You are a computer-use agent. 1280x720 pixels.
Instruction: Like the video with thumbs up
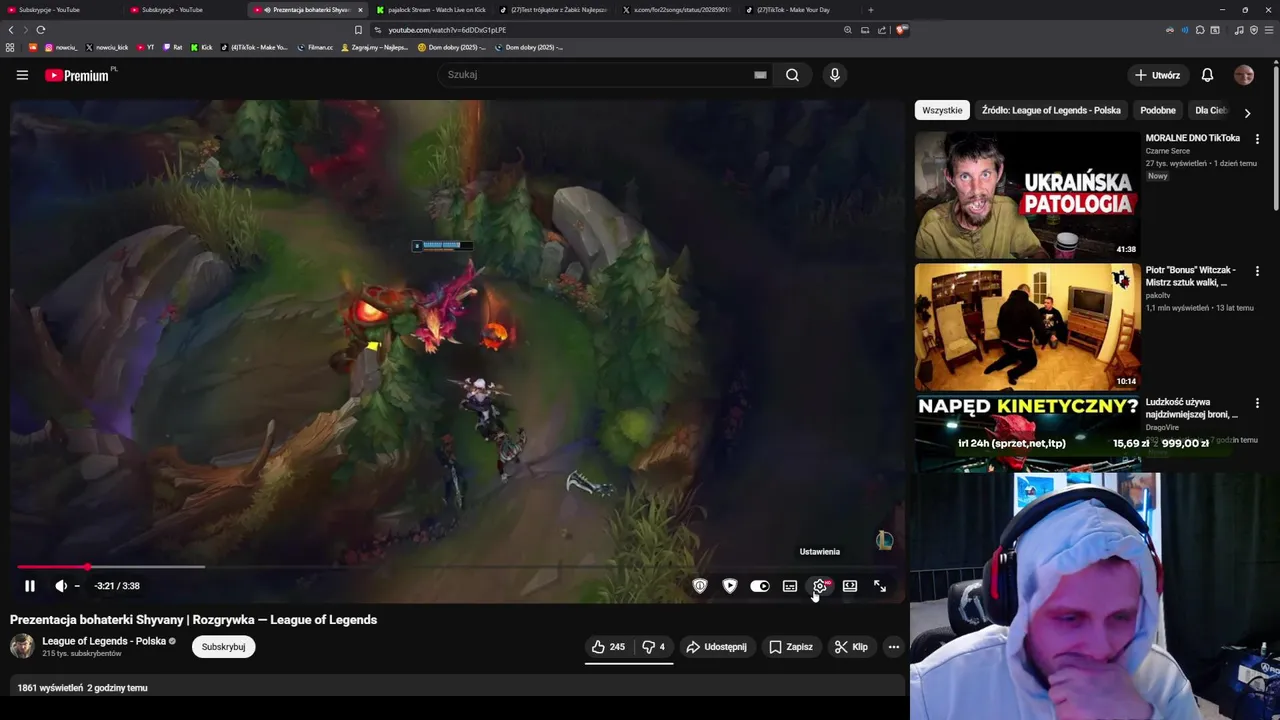tap(609, 647)
